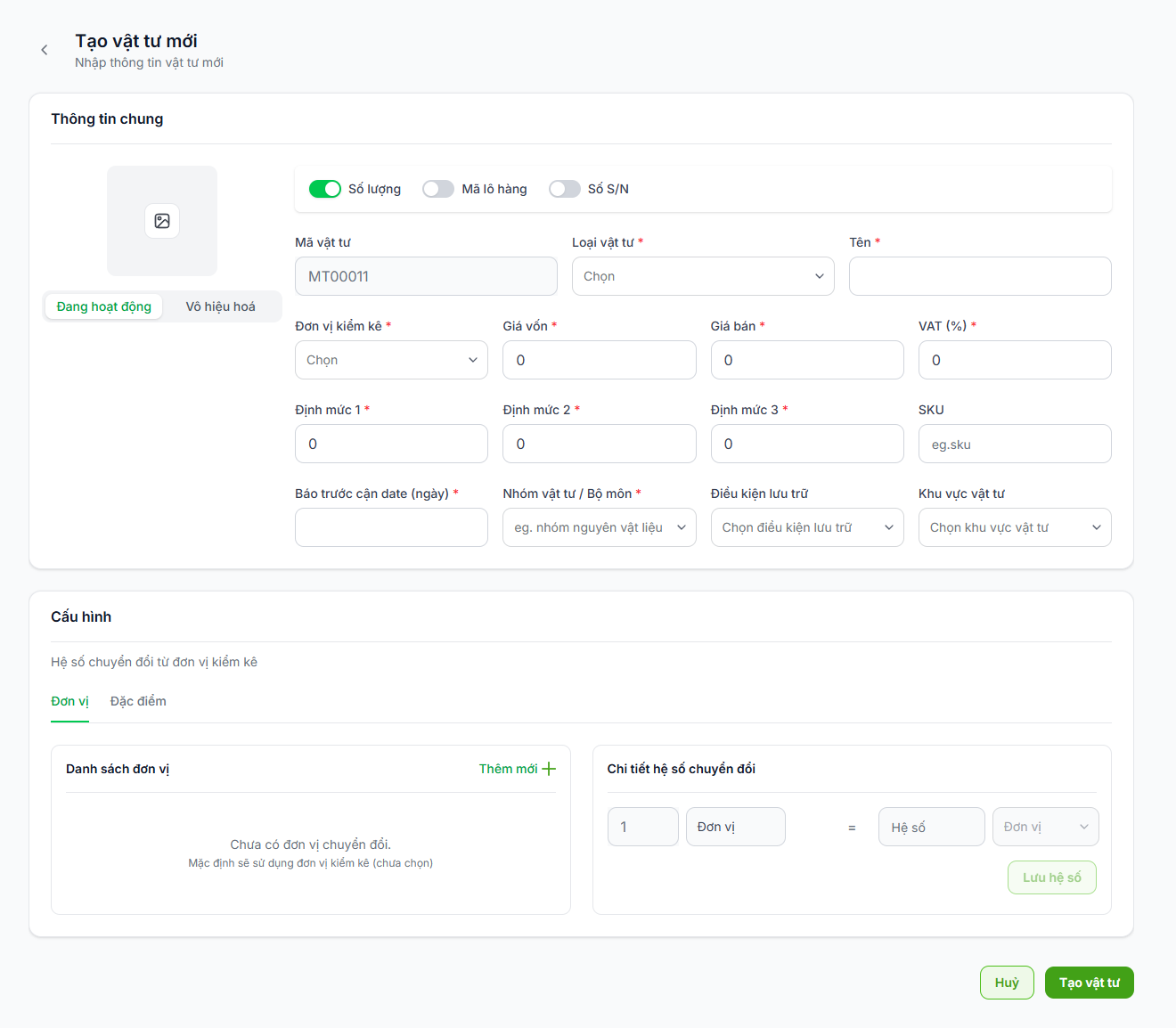The height and width of the screenshot is (1028, 1176).
Task: Select the Đang hoạt động status
Action: click(x=104, y=306)
